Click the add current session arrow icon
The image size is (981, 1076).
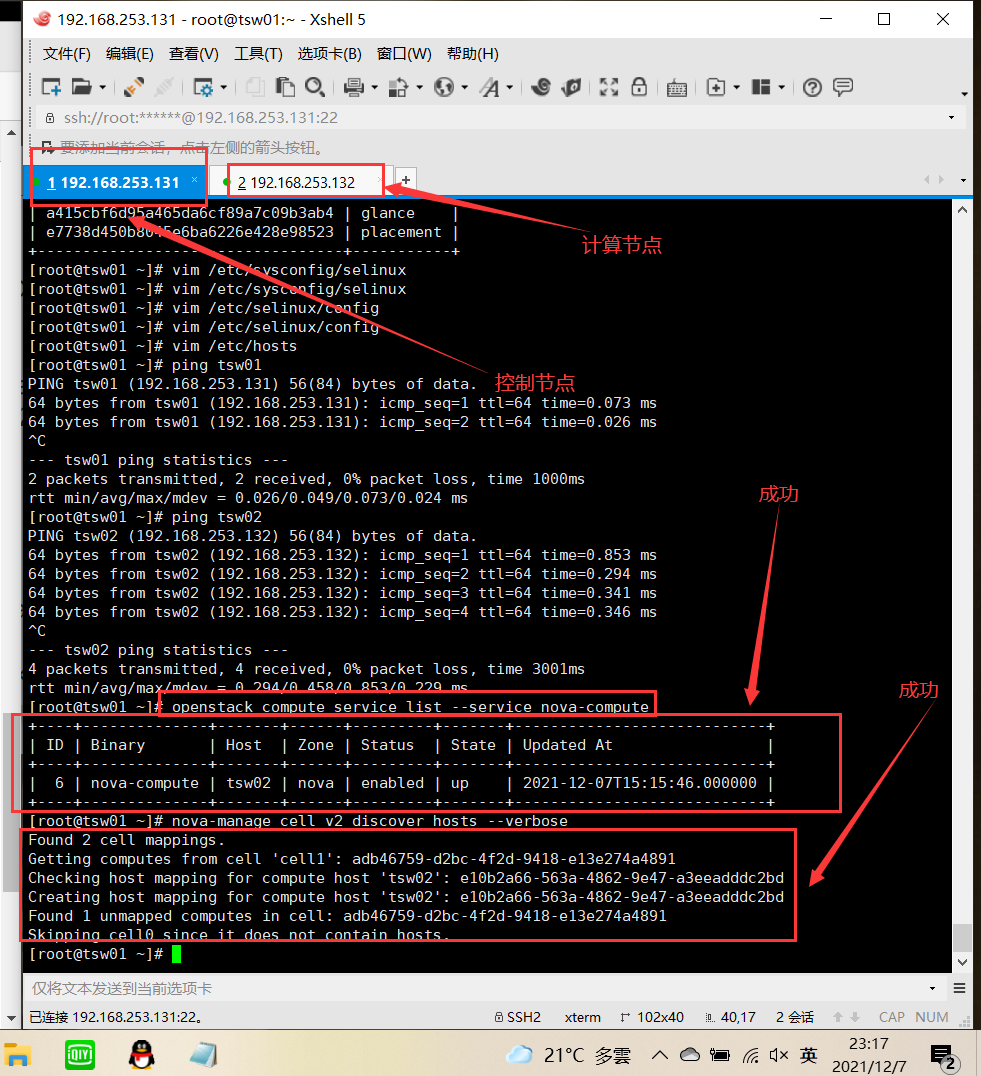47,147
